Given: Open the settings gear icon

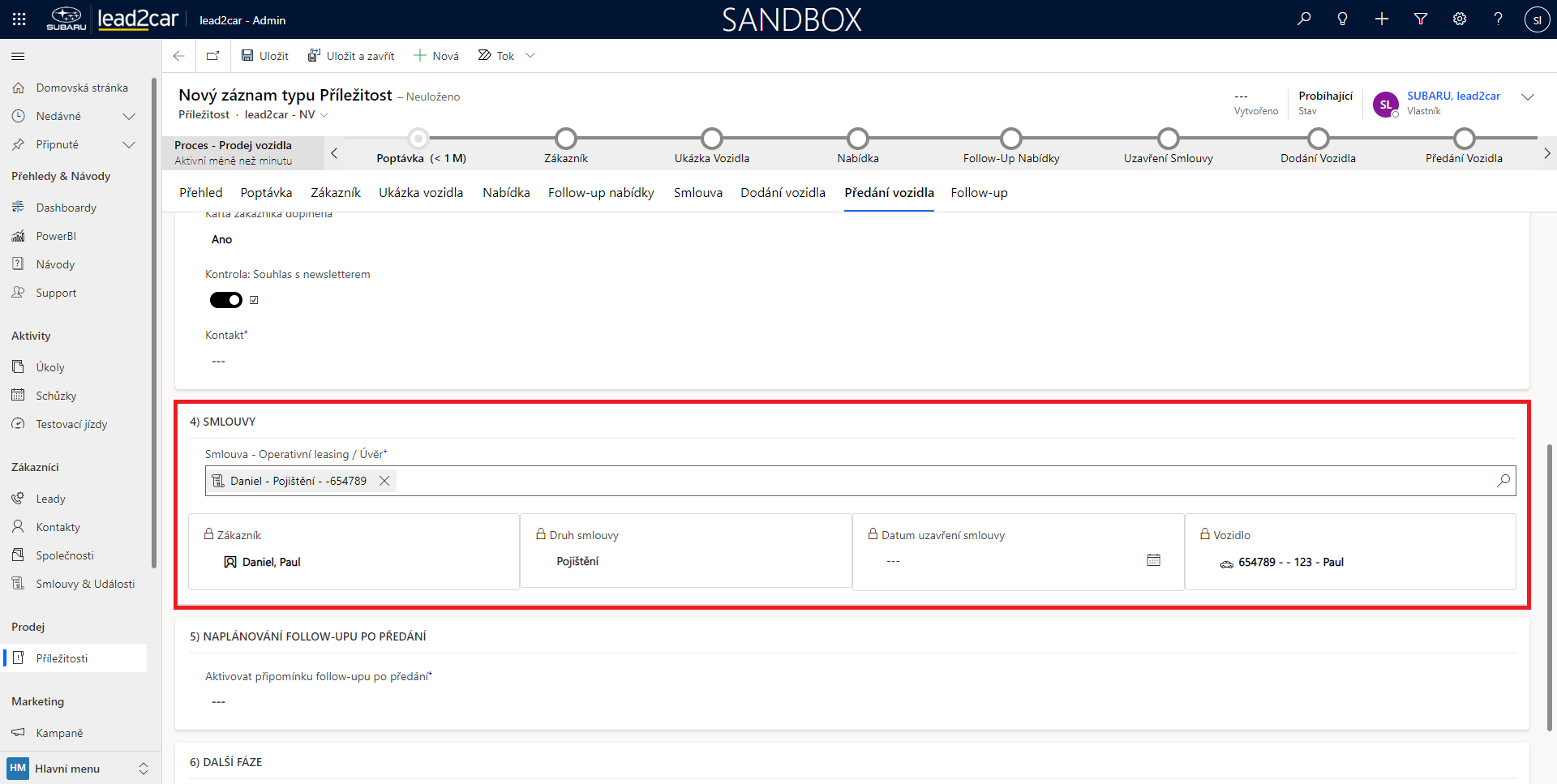Looking at the screenshot, I should 1460,19.
